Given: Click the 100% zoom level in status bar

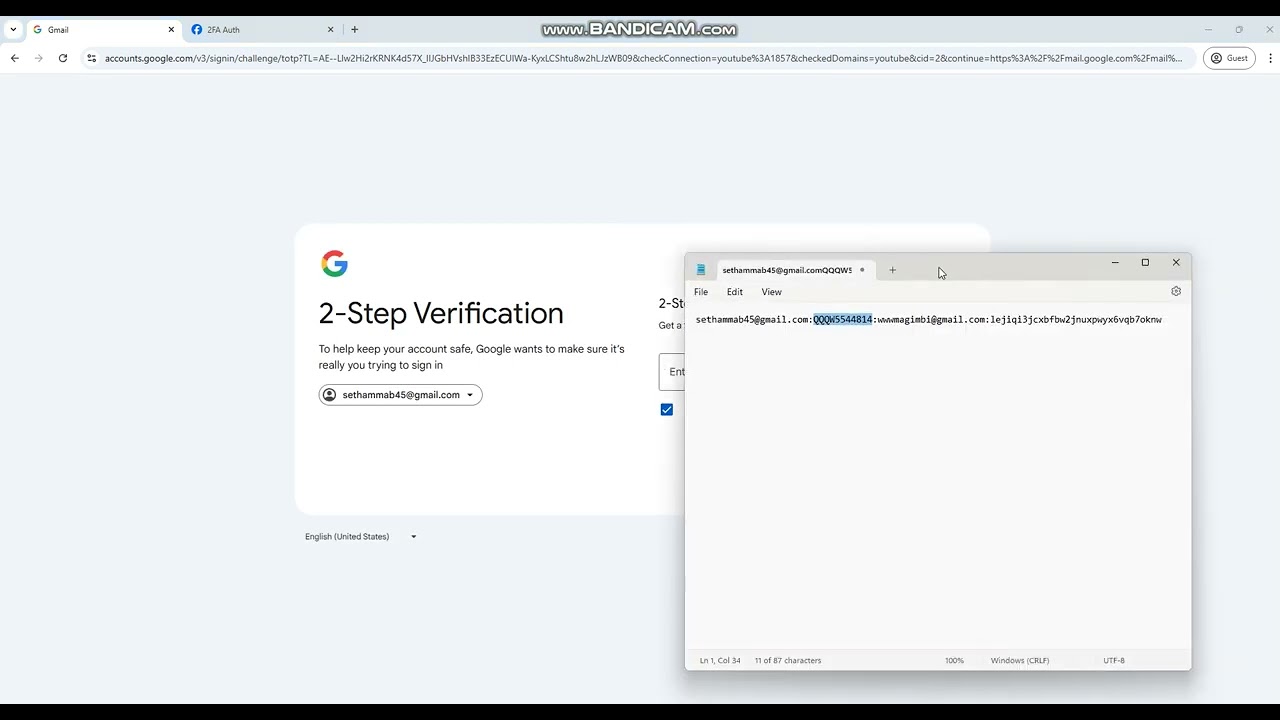Looking at the screenshot, I should tap(954, 661).
